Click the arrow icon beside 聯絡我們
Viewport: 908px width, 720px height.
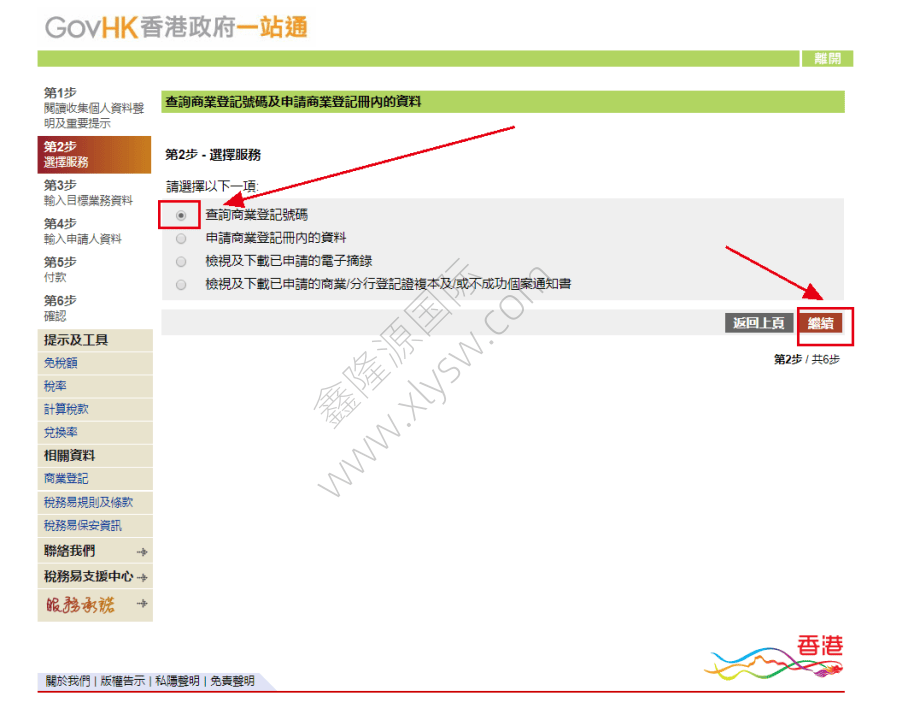click(142, 552)
